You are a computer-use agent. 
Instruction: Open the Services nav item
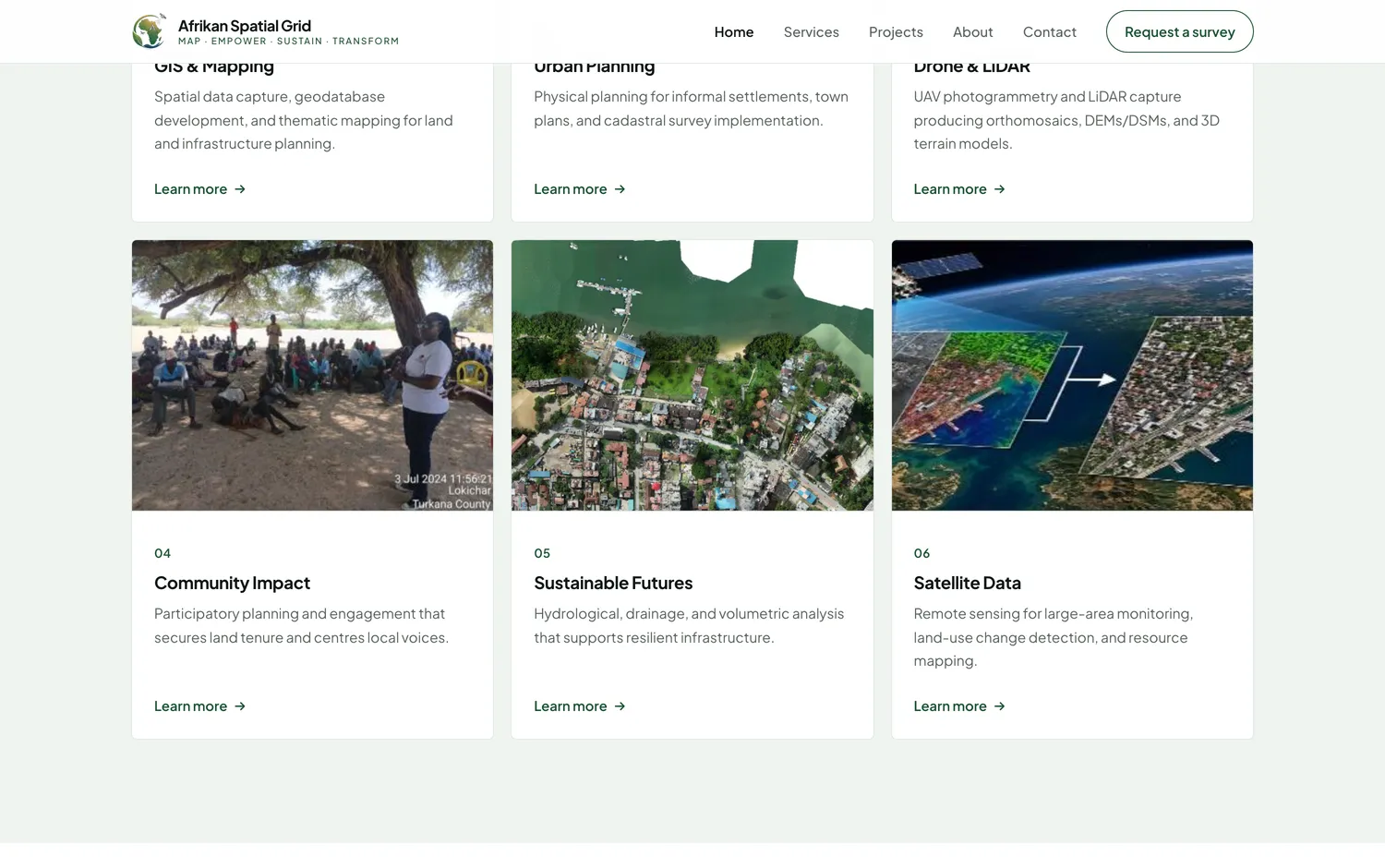[812, 32]
